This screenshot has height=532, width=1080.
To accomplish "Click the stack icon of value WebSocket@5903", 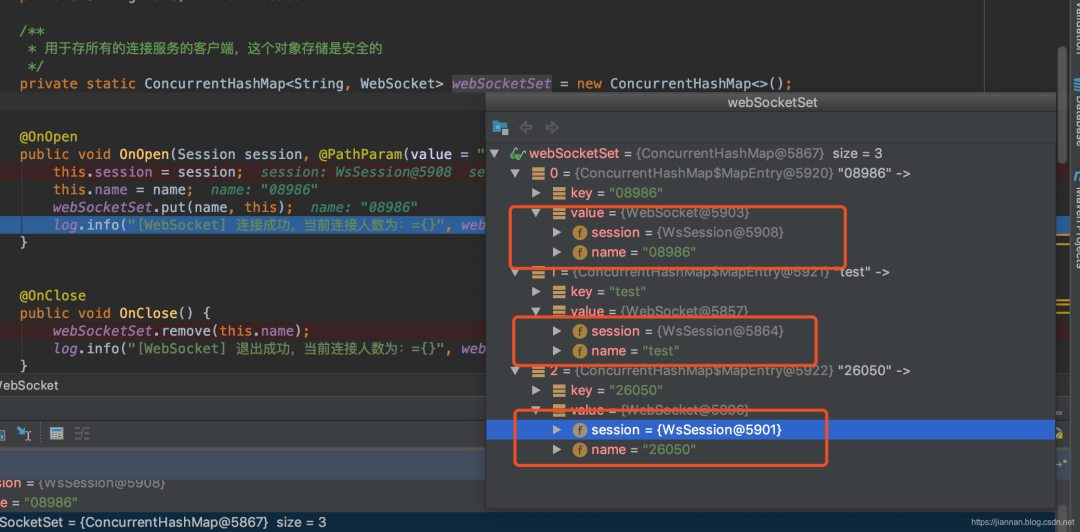I will [560, 213].
